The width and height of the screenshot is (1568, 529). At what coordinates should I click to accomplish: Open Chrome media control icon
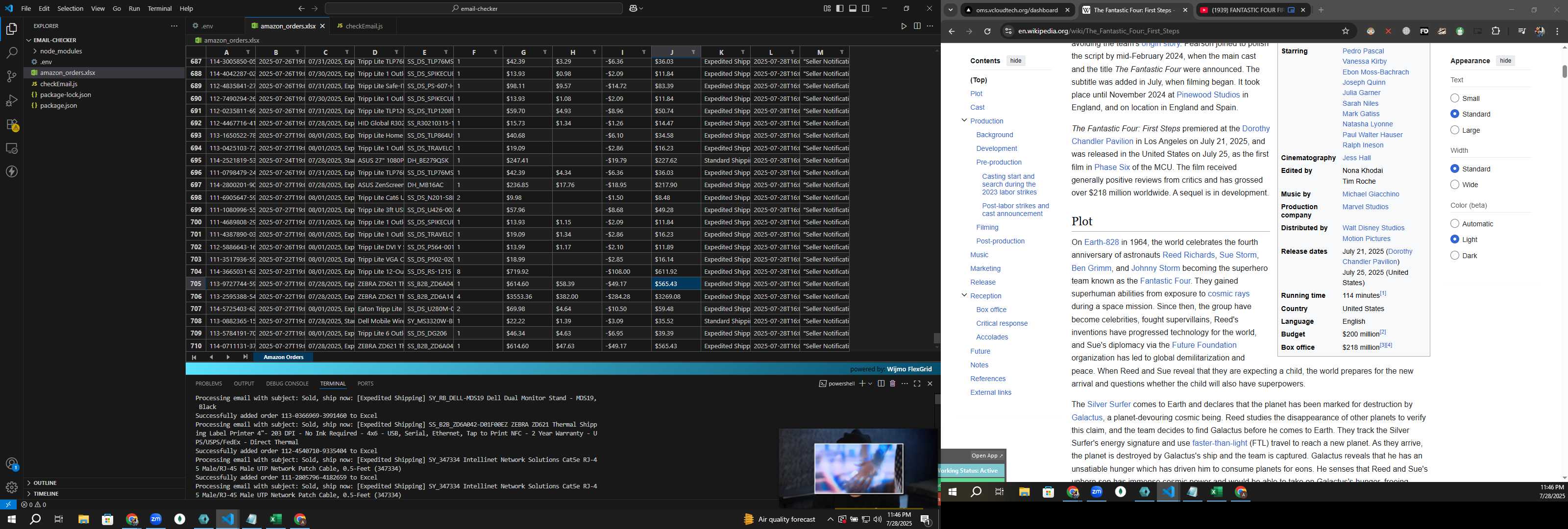coord(1521,31)
